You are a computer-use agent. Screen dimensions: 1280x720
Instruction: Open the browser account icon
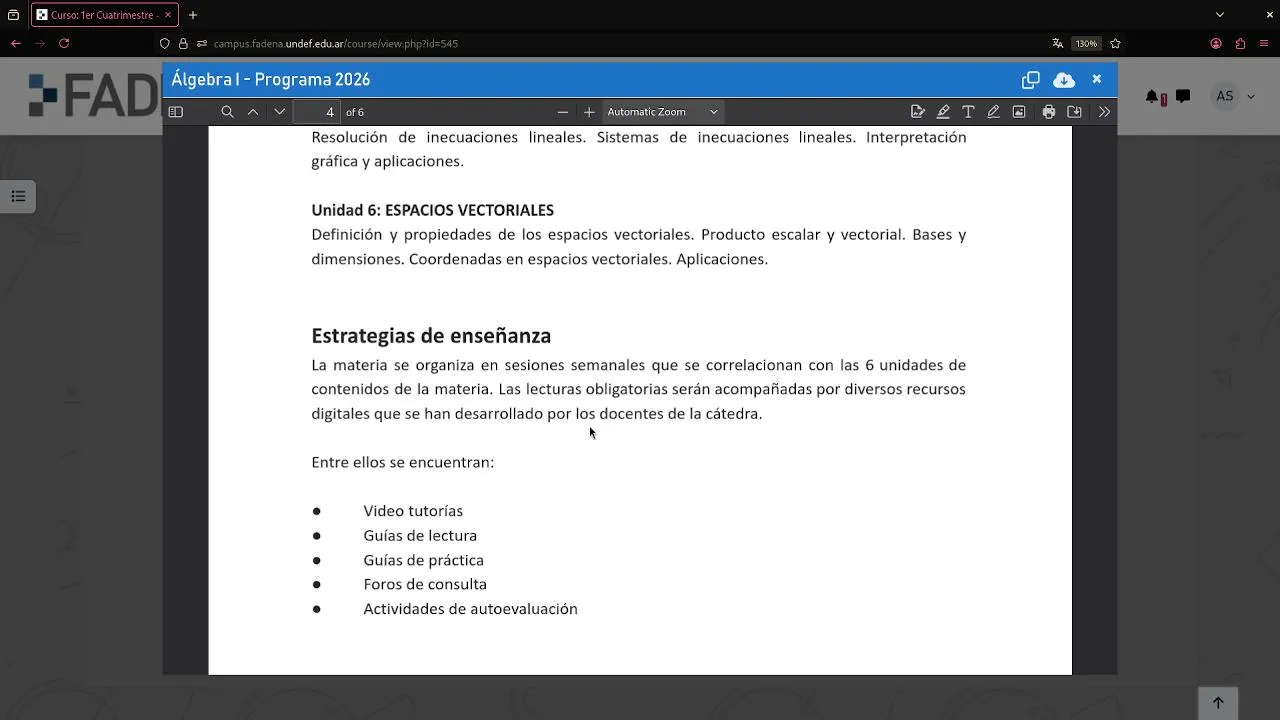[x=1216, y=43]
